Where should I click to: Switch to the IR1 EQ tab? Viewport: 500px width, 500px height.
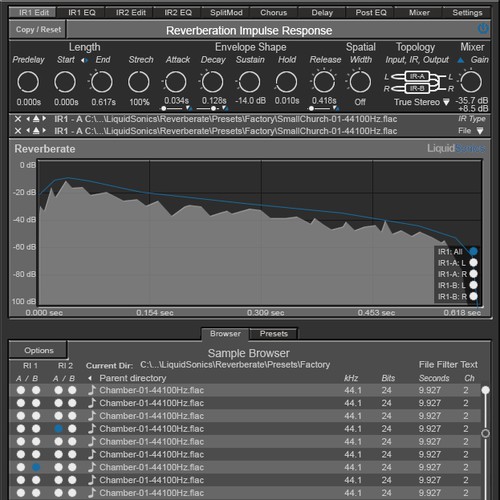pyautogui.click(x=82, y=13)
